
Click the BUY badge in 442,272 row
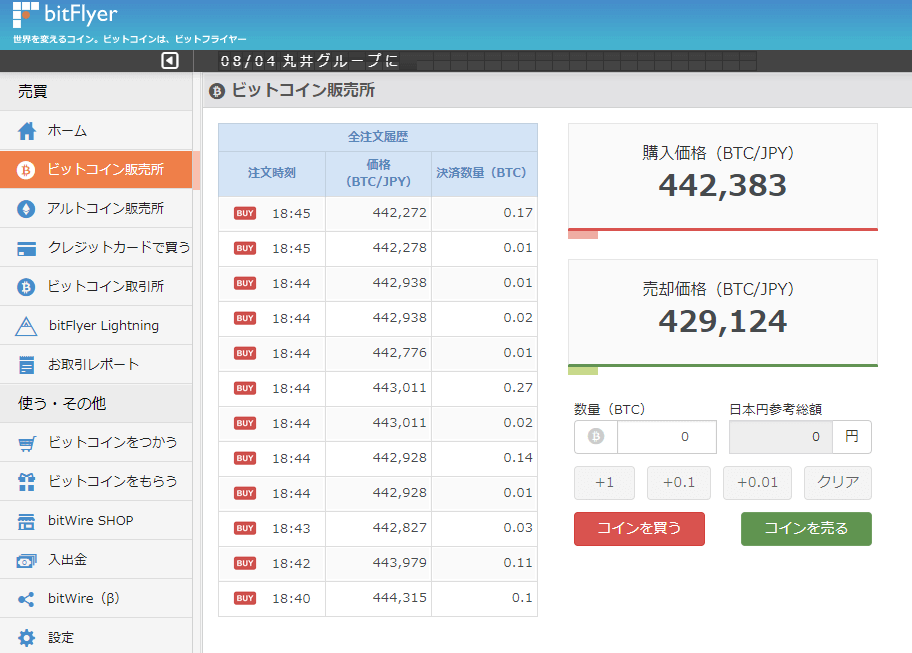(x=245, y=213)
